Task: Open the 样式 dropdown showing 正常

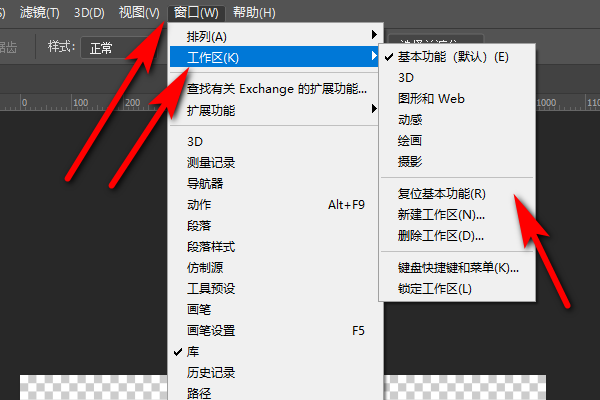Action: pyautogui.click(x=119, y=48)
